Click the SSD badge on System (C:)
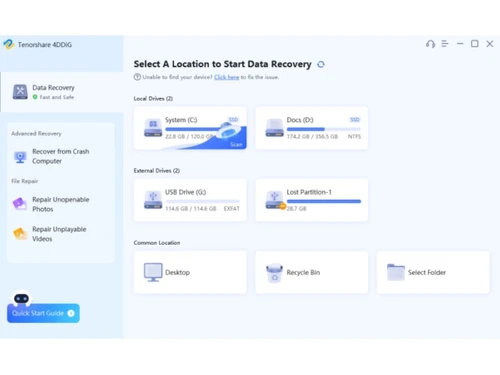Viewport: 500px width, 375px height. click(233, 120)
